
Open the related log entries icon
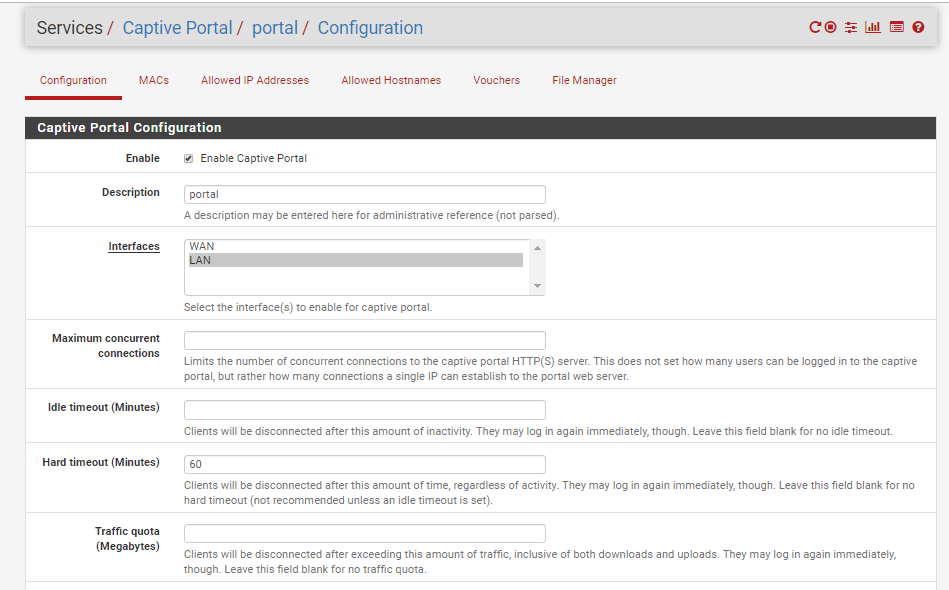point(897,27)
